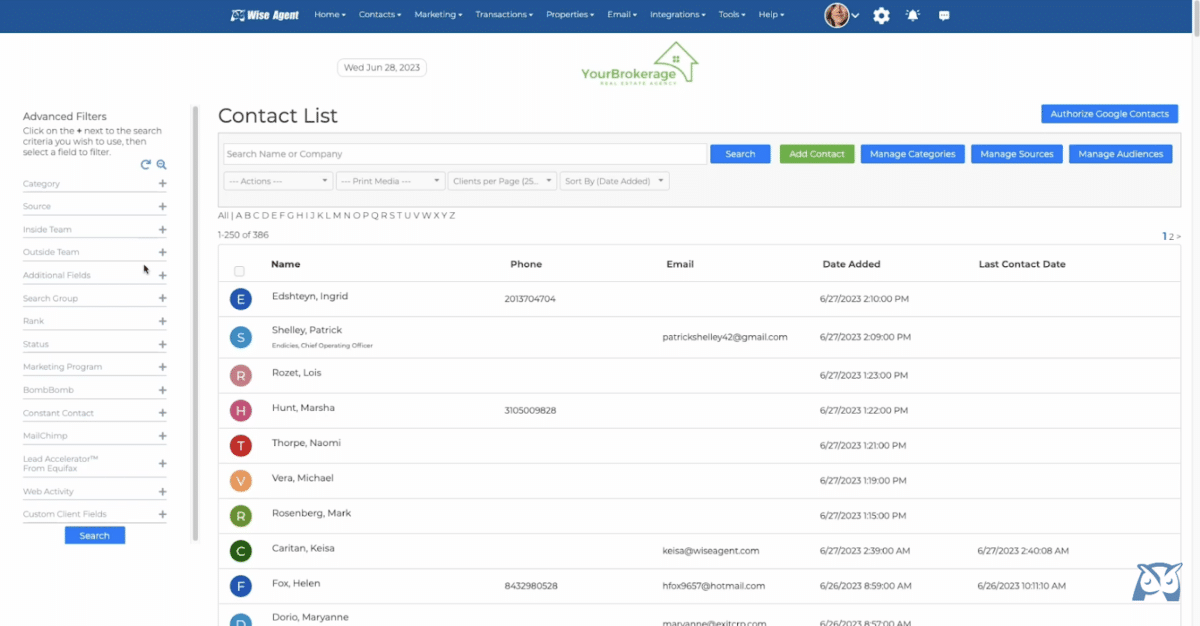Click the Wed Jun 28, 2023 date badge
The image size is (1200, 626).
pos(382,68)
